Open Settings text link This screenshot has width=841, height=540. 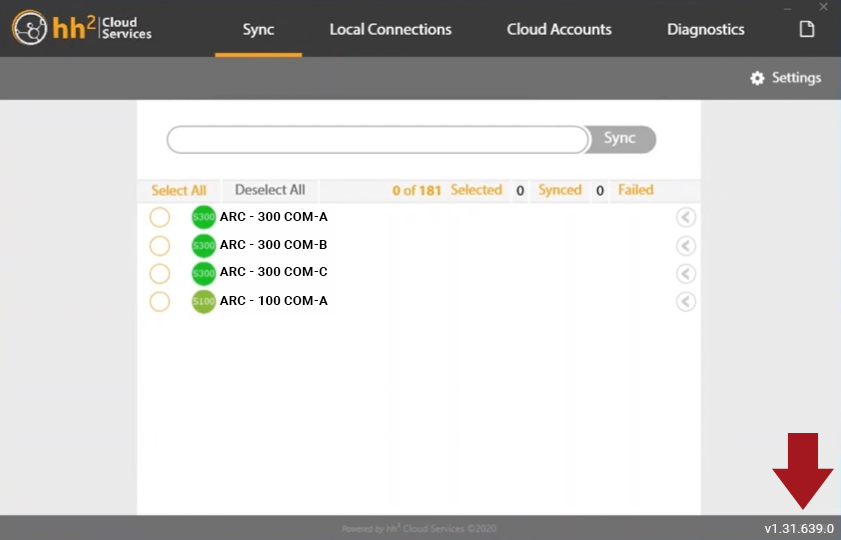(x=796, y=78)
